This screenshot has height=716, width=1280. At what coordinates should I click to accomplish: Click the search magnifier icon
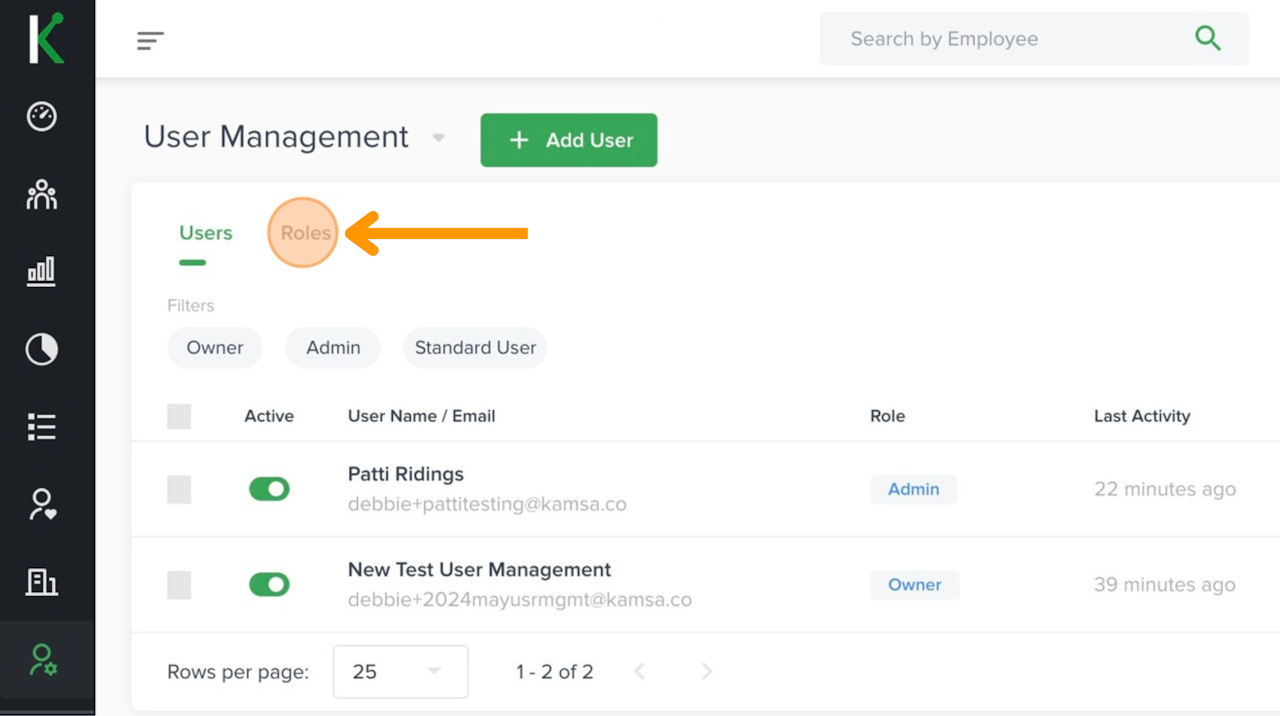pyautogui.click(x=1208, y=39)
